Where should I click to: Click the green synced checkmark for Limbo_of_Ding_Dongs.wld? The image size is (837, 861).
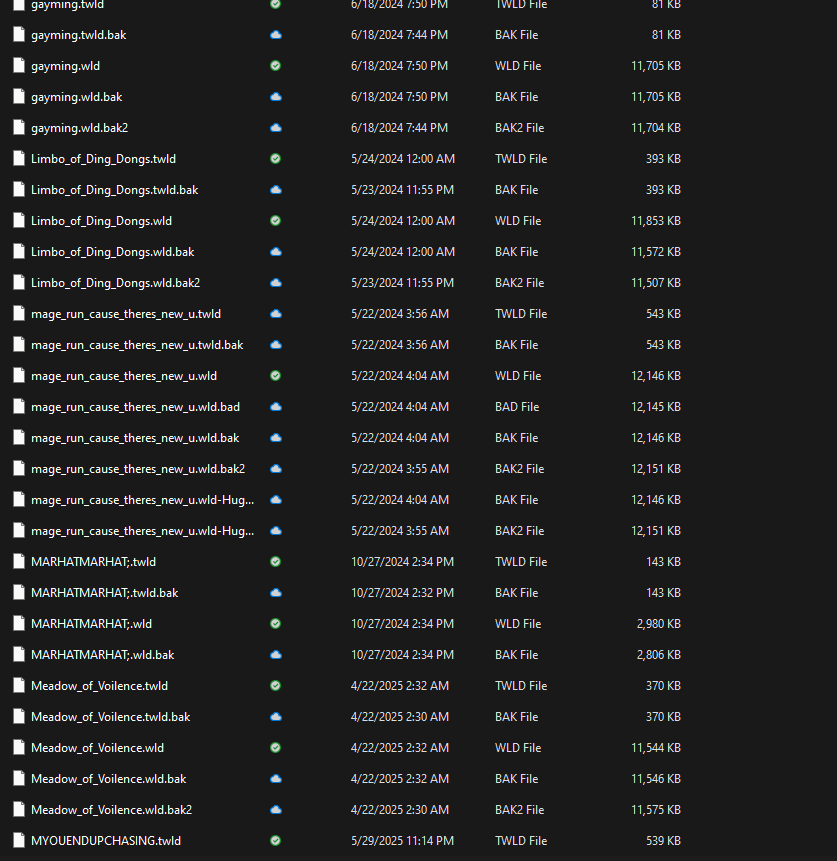[276, 221]
